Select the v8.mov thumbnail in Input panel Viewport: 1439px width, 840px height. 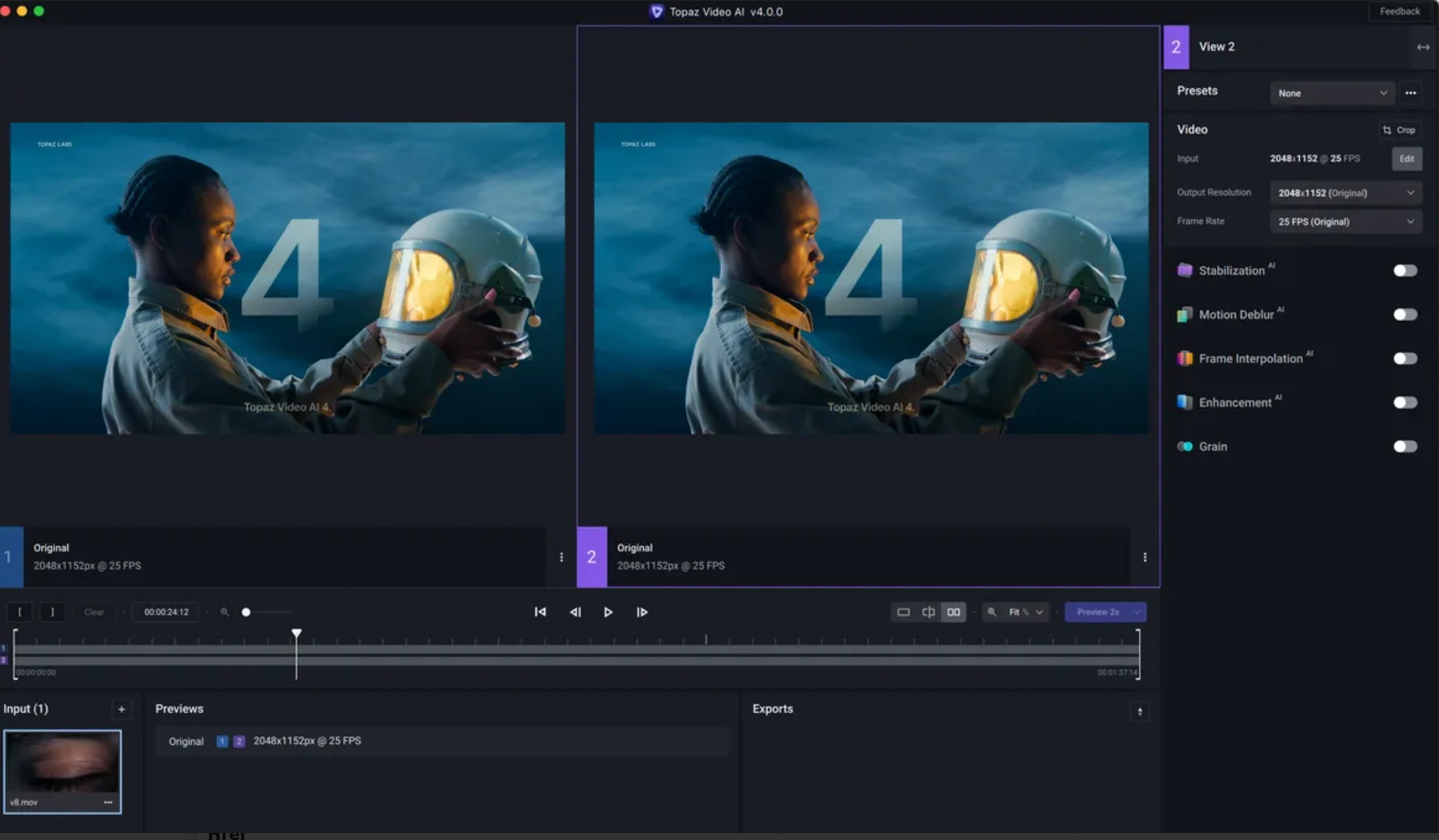(63, 770)
